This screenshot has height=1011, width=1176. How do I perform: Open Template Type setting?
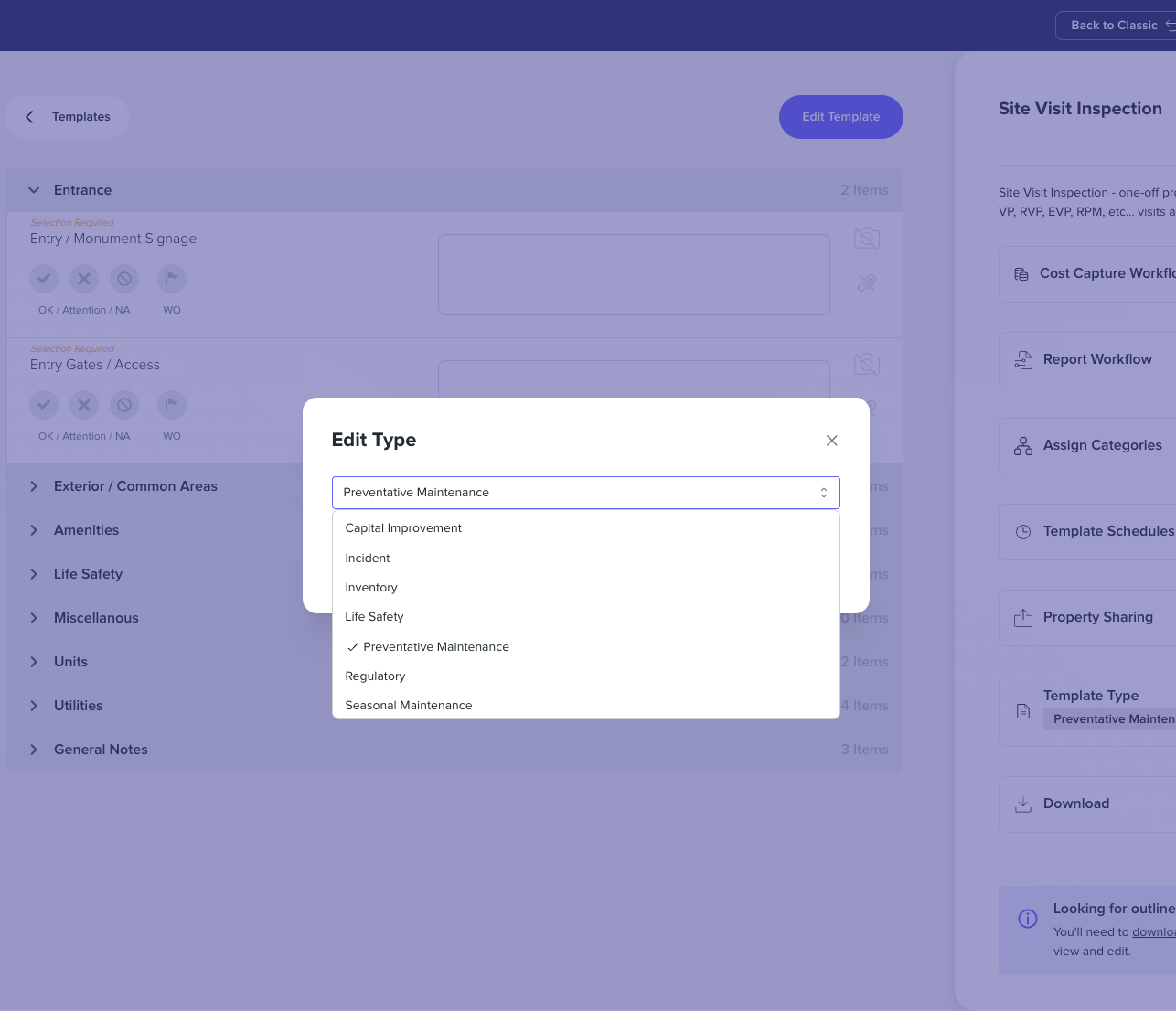(x=1087, y=711)
